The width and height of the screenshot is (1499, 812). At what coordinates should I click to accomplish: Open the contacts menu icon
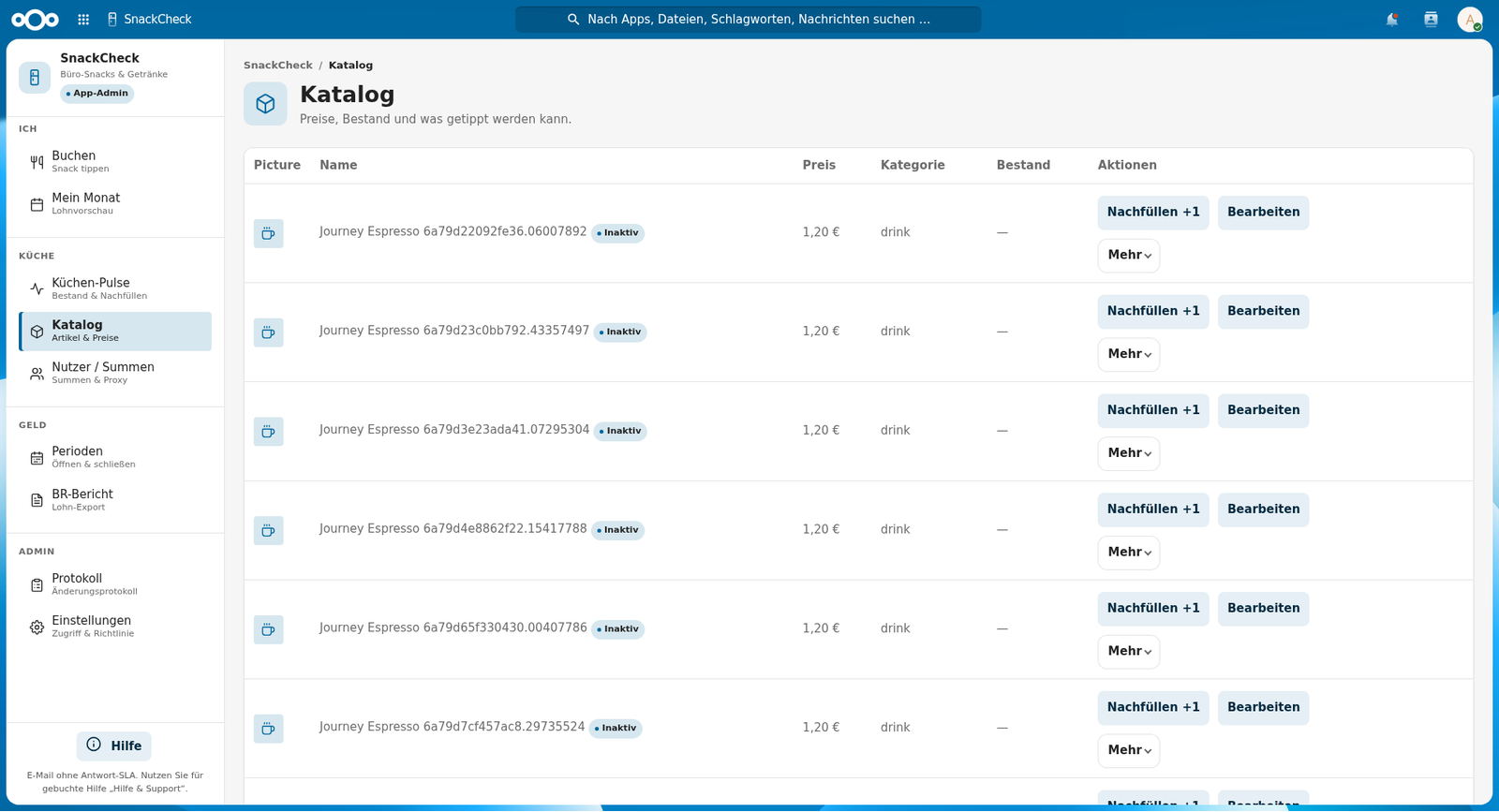(1431, 20)
